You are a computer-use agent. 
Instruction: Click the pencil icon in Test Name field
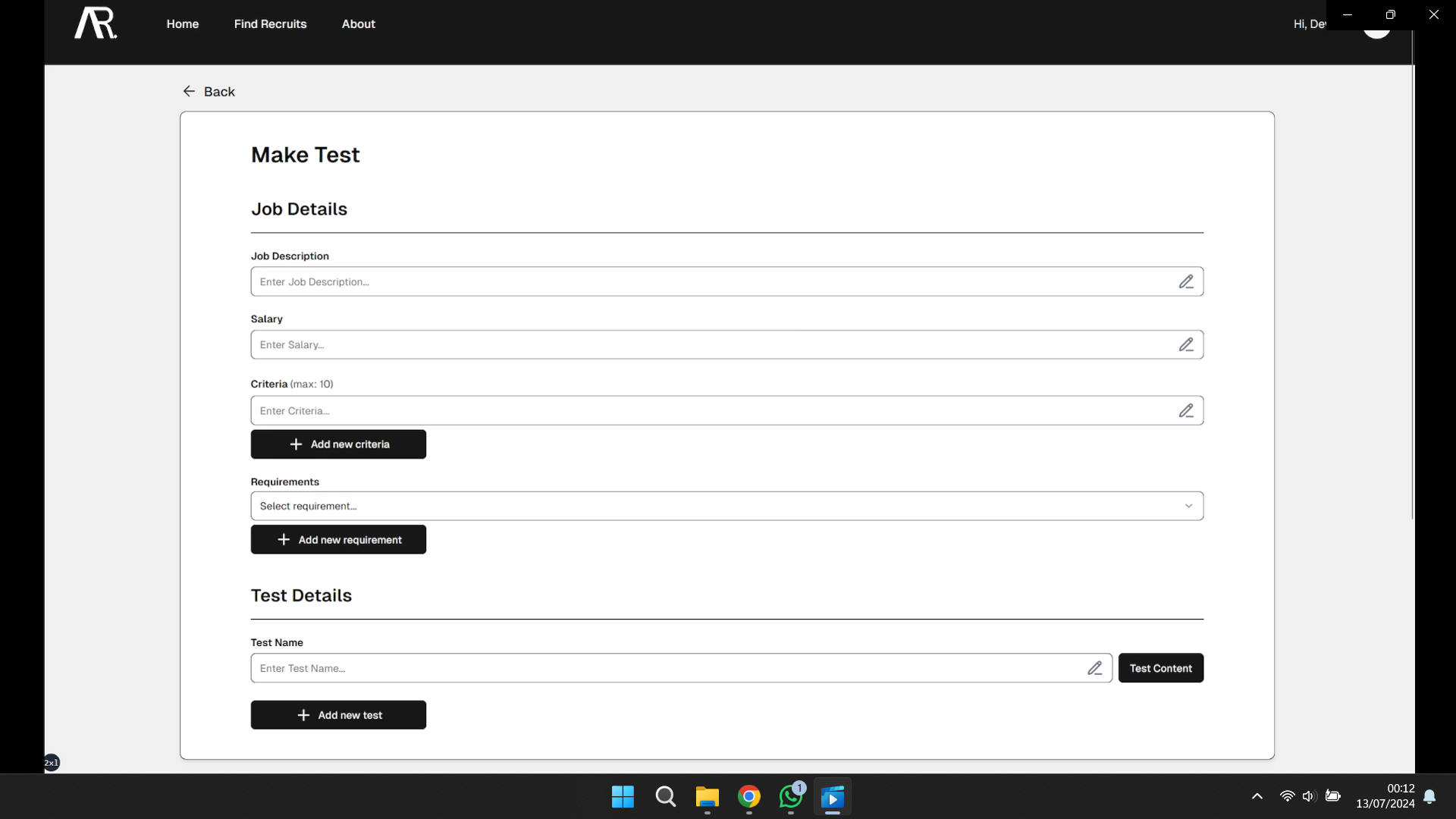pos(1094,668)
